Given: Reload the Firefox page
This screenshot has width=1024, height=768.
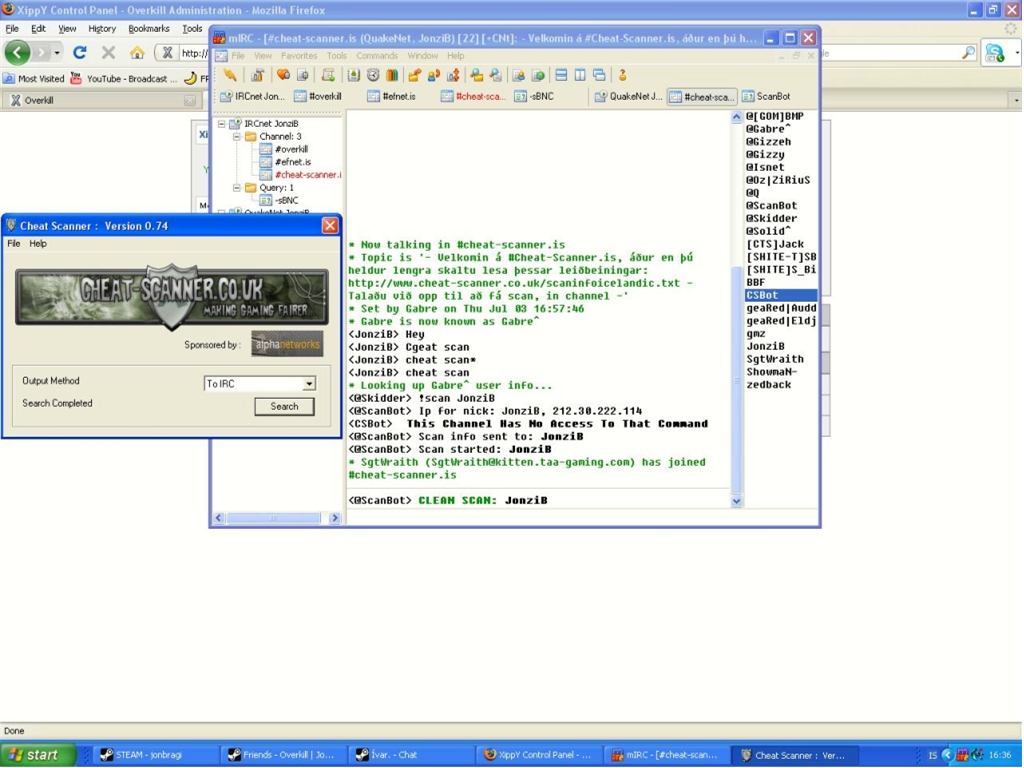Looking at the screenshot, I should click(x=80, y=52).
